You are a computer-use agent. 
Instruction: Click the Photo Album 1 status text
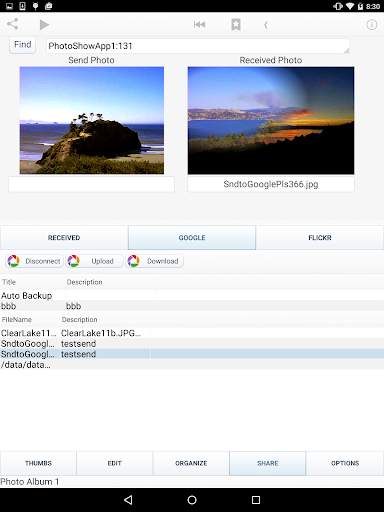30,482
